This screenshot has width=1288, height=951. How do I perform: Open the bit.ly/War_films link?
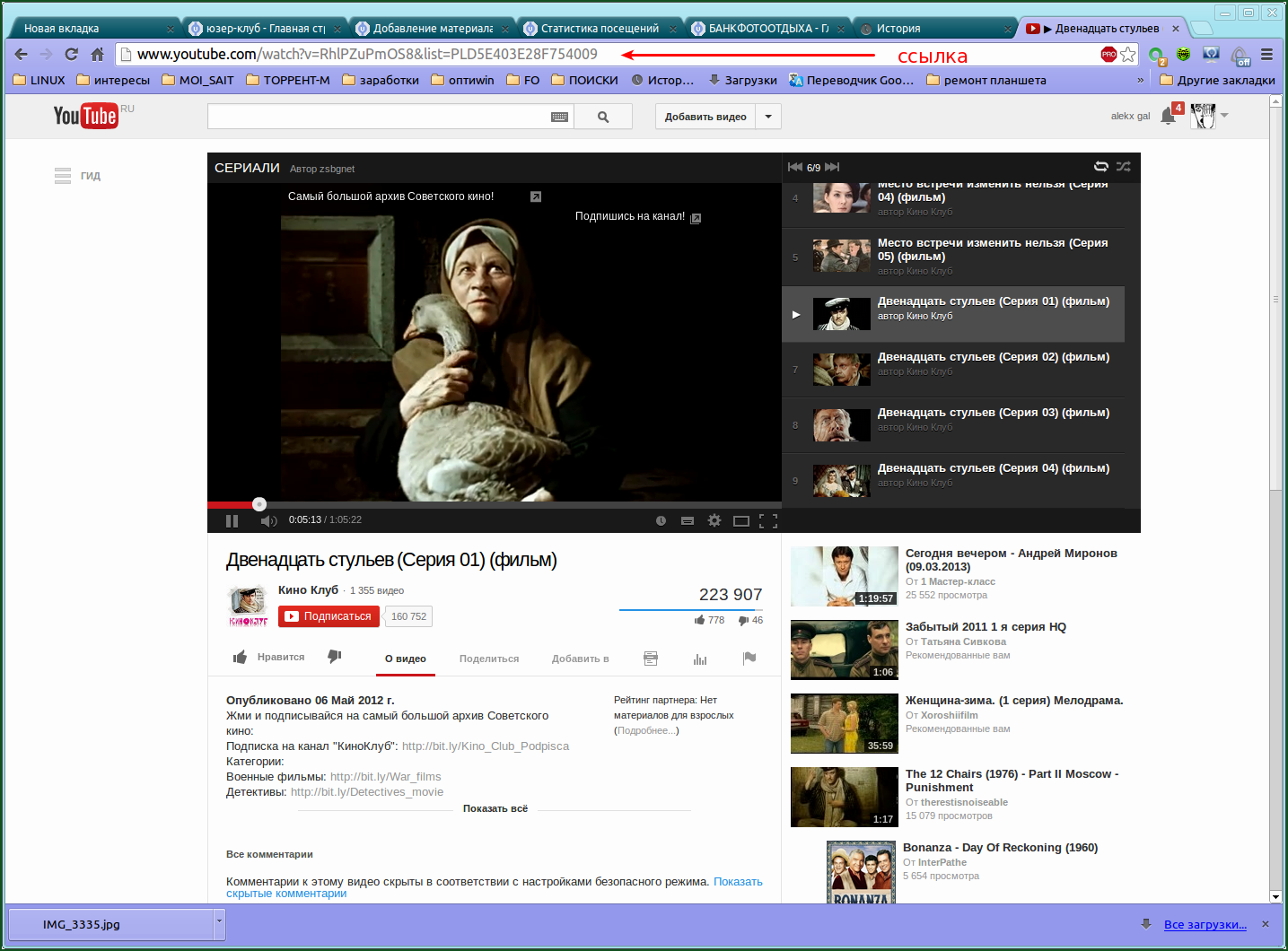pos(386,777)
